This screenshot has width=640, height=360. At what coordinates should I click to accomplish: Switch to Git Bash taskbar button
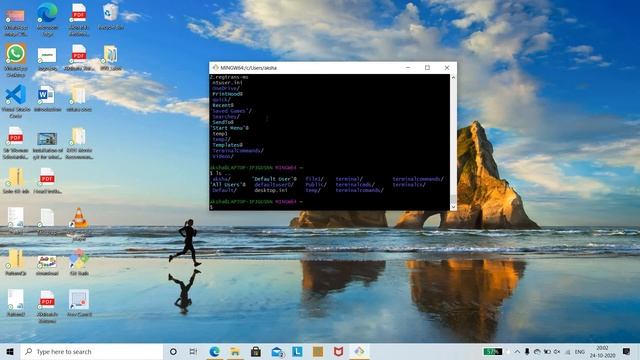click(359, 351)
